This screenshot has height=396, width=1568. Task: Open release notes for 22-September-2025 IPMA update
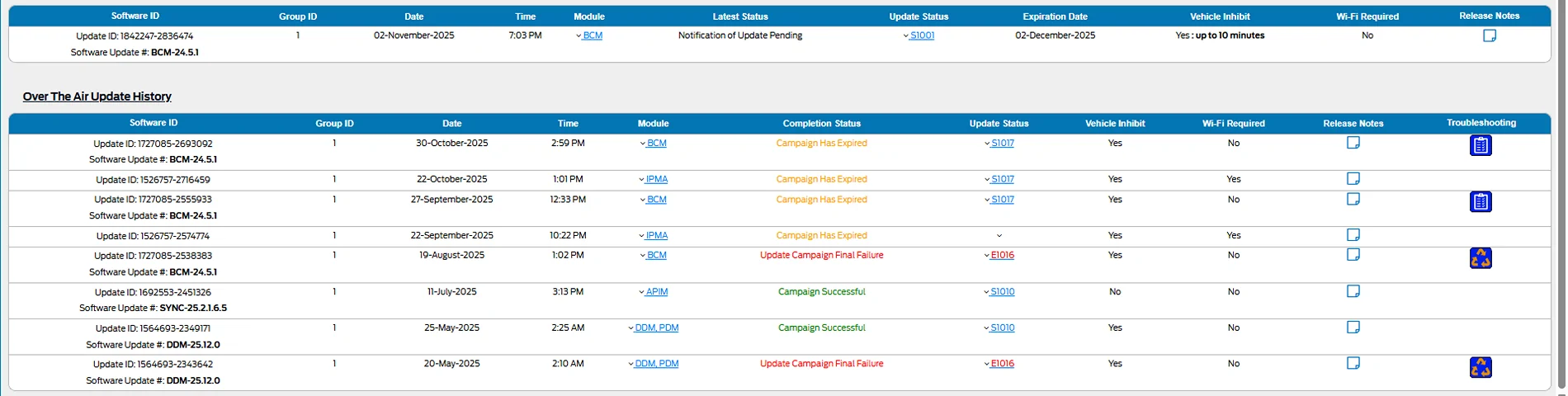click(1353, 235)
